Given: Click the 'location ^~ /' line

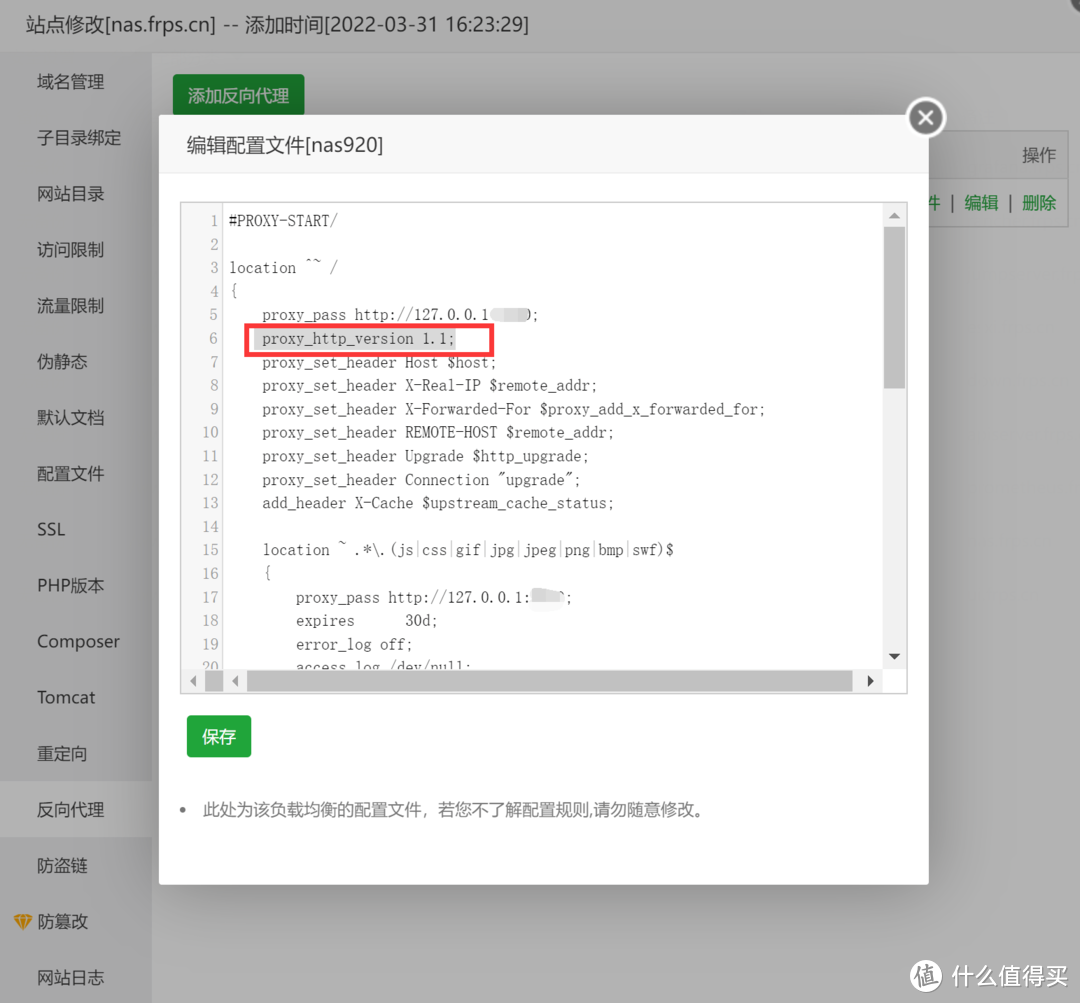Looking at the screenshot, I should pyautogui.click(x=283, y=267).
